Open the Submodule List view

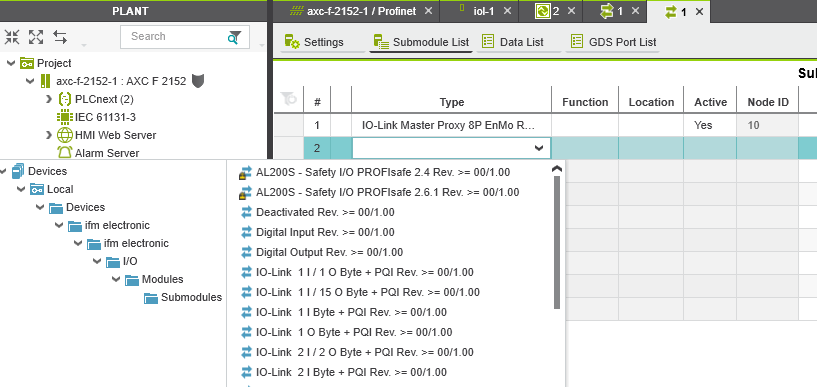click(422, 42)
